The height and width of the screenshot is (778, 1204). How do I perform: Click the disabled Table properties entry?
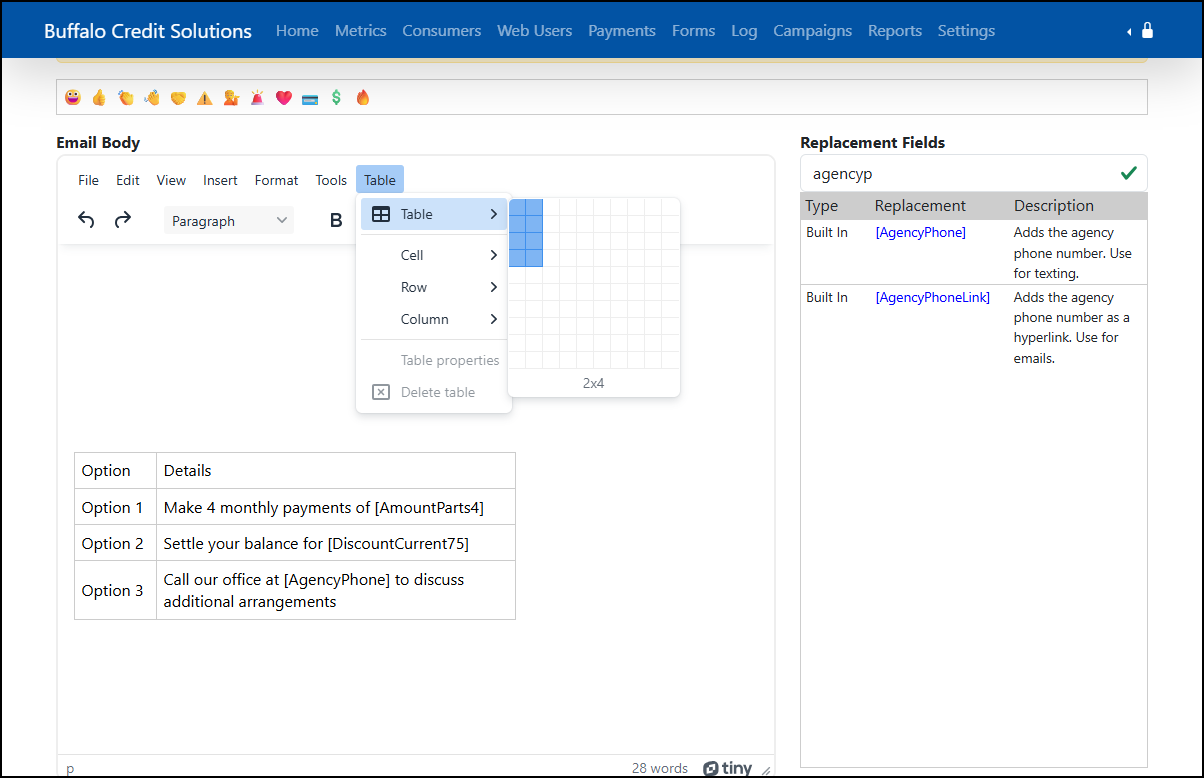(434, 360)
